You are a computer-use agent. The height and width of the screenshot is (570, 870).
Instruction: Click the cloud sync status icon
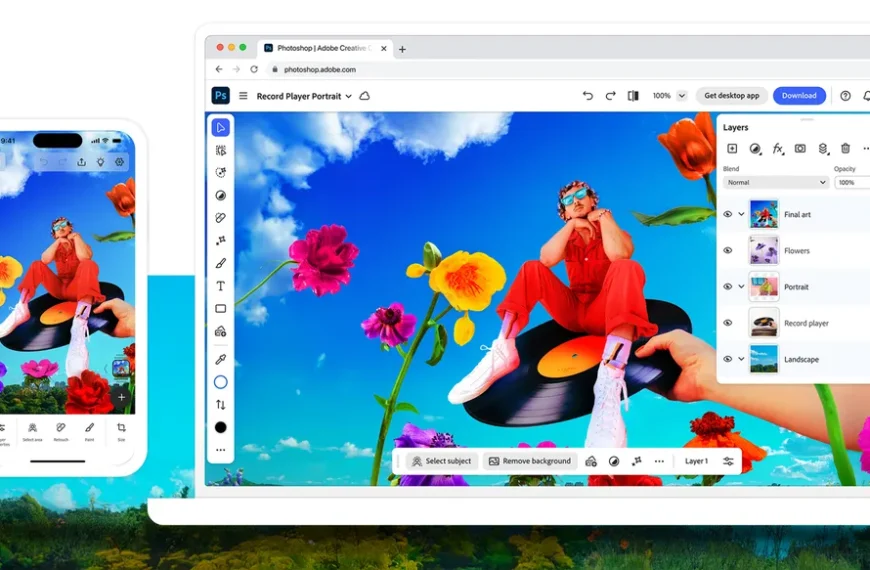tap(365, 95)
